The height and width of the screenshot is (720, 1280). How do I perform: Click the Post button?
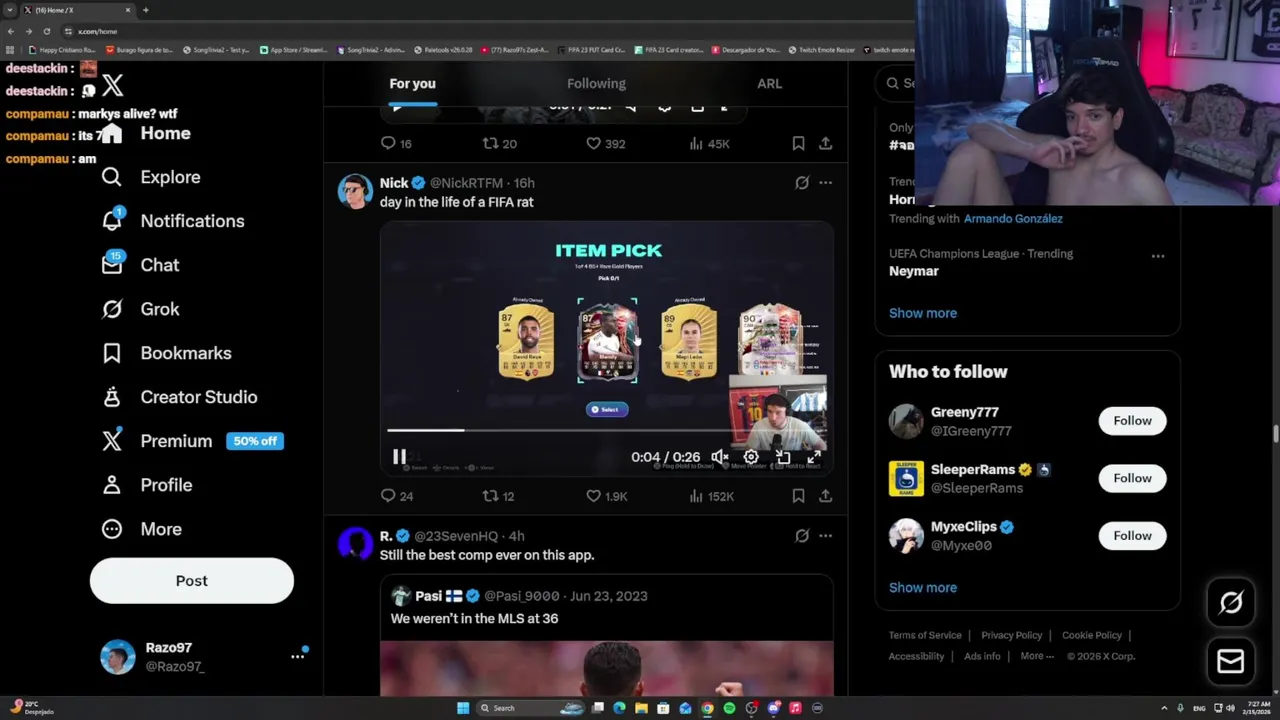click(x=192, y=581)
